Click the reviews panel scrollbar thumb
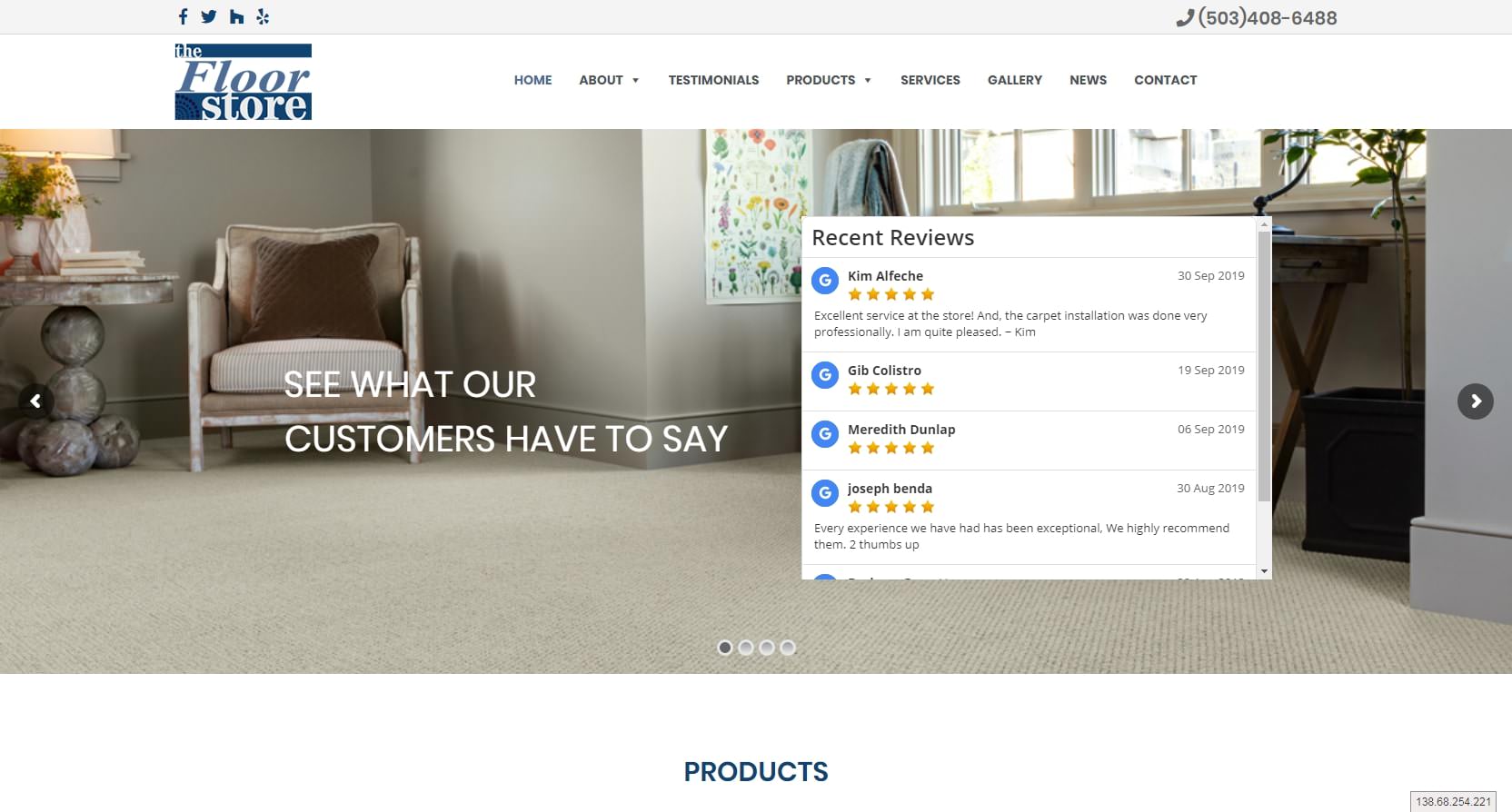This screenshot has width=1512, height=812. point(1264,366)
